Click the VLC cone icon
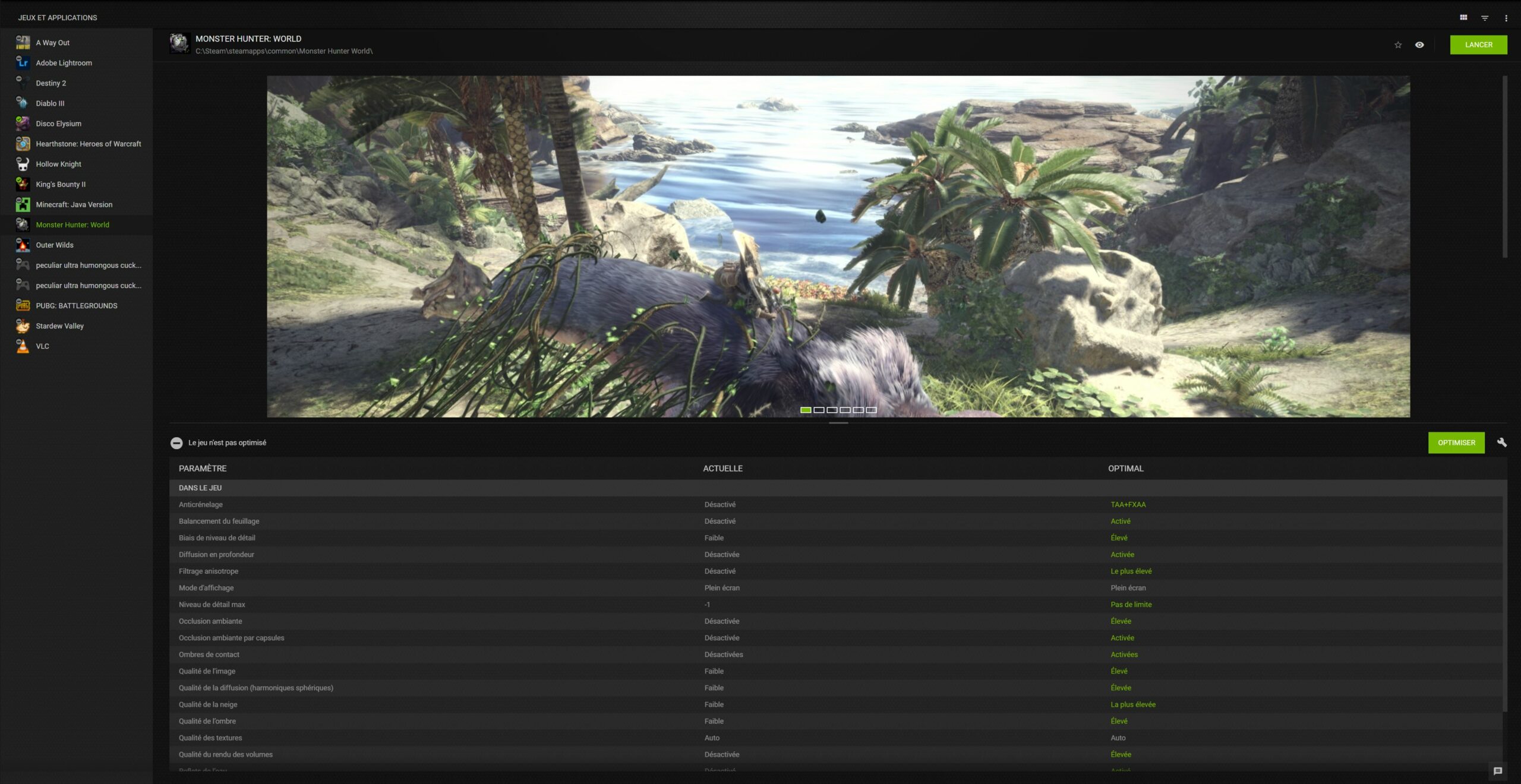Viewport: 1521px width, 784px height. point(23,346)
